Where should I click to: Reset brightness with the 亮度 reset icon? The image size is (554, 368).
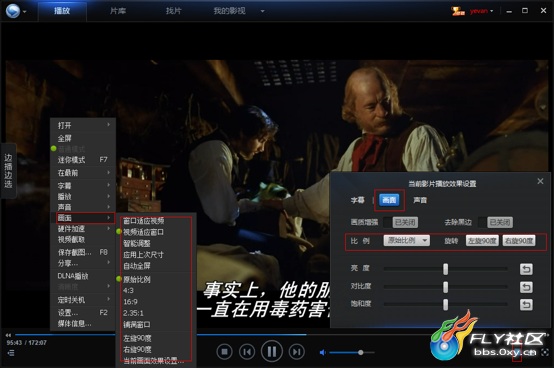pos(526,269)
